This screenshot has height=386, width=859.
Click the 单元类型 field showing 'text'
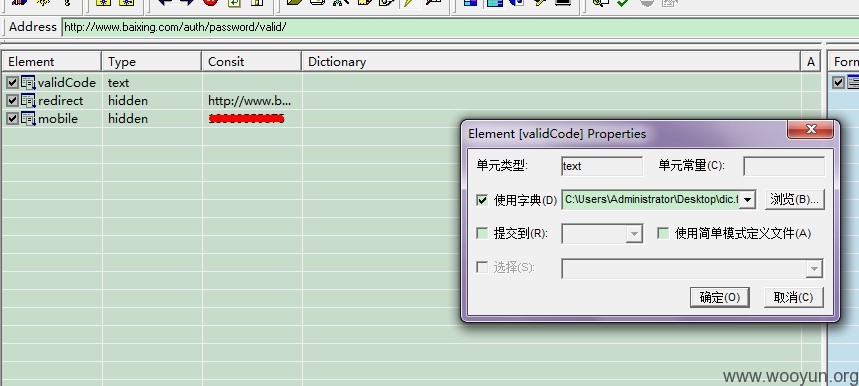pyautogui.click(x=602, y=166)
